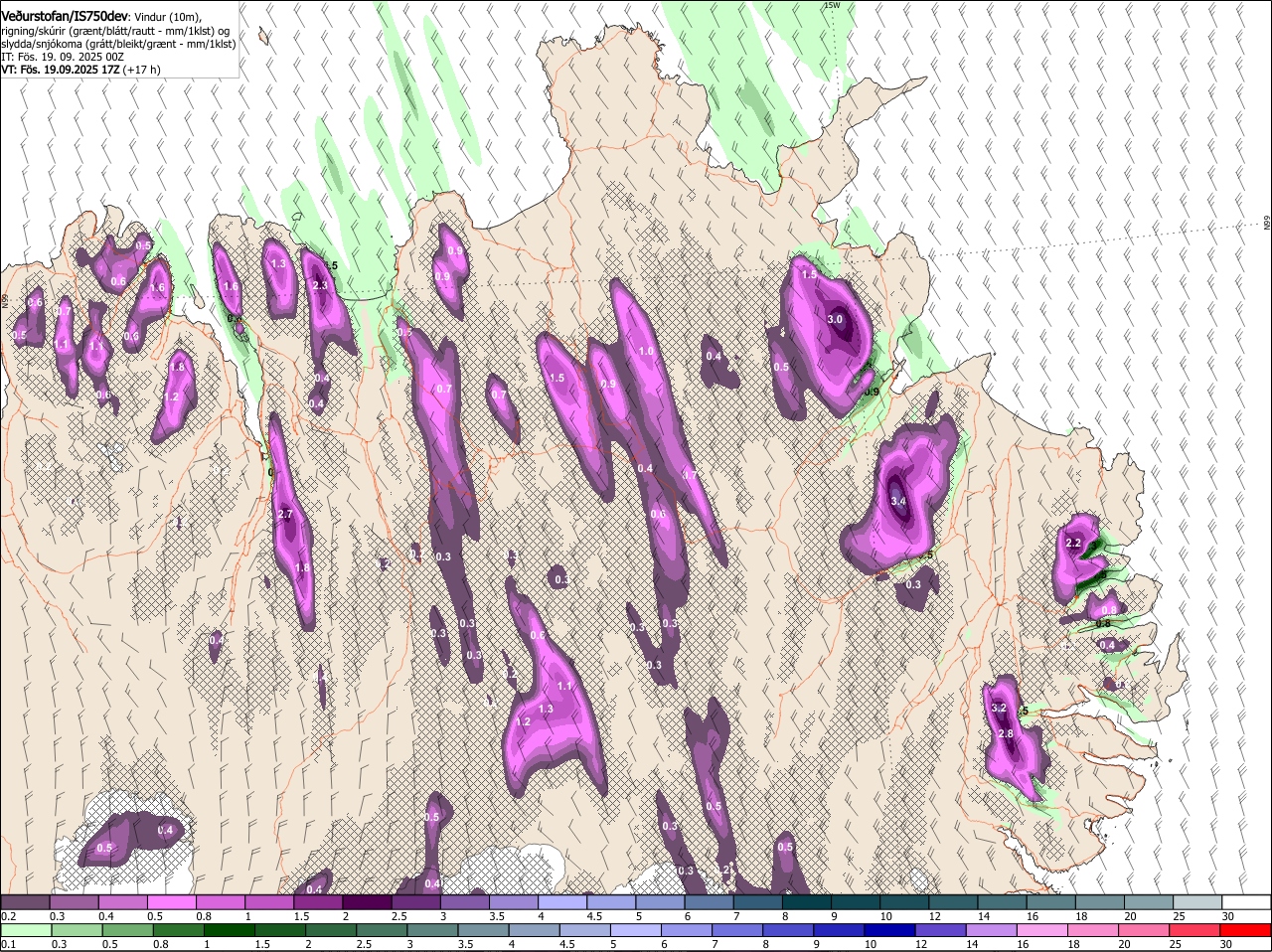Select blue swatch between 8 and 9
The height and width of the screenshot is (952, 1272).
click(x=788, y=931)
